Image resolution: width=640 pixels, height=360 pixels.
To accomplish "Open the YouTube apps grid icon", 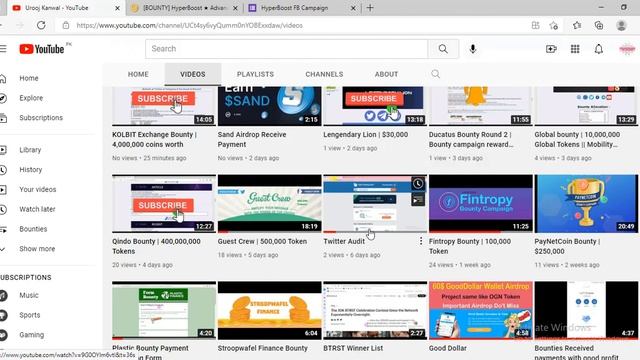I will tap(575, 49).
